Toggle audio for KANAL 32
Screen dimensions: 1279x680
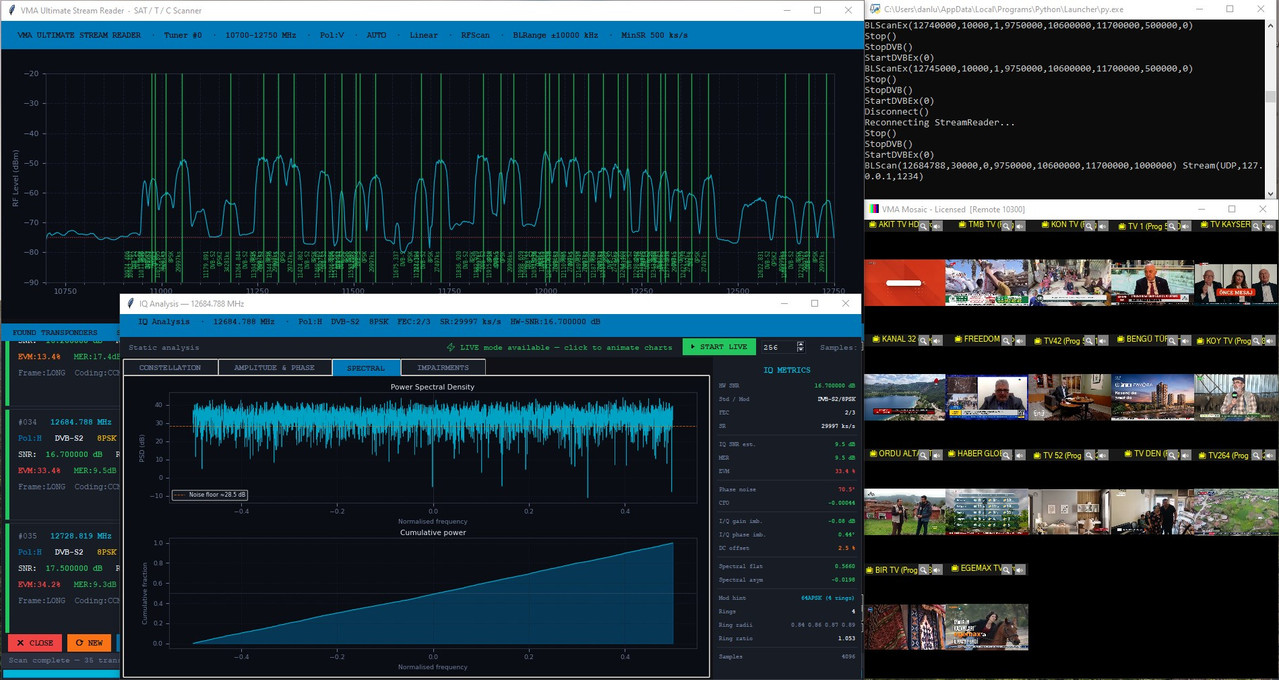click(x=937, y=341)
